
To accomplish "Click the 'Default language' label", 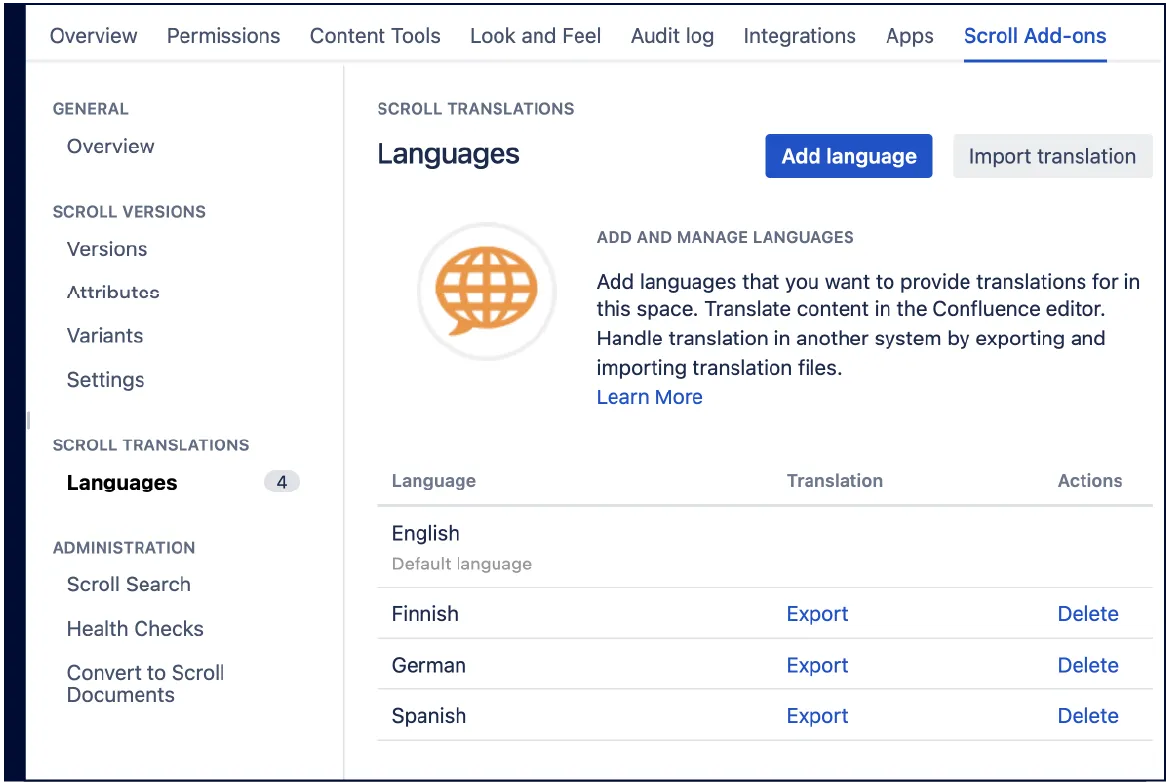I will point(461,564).
